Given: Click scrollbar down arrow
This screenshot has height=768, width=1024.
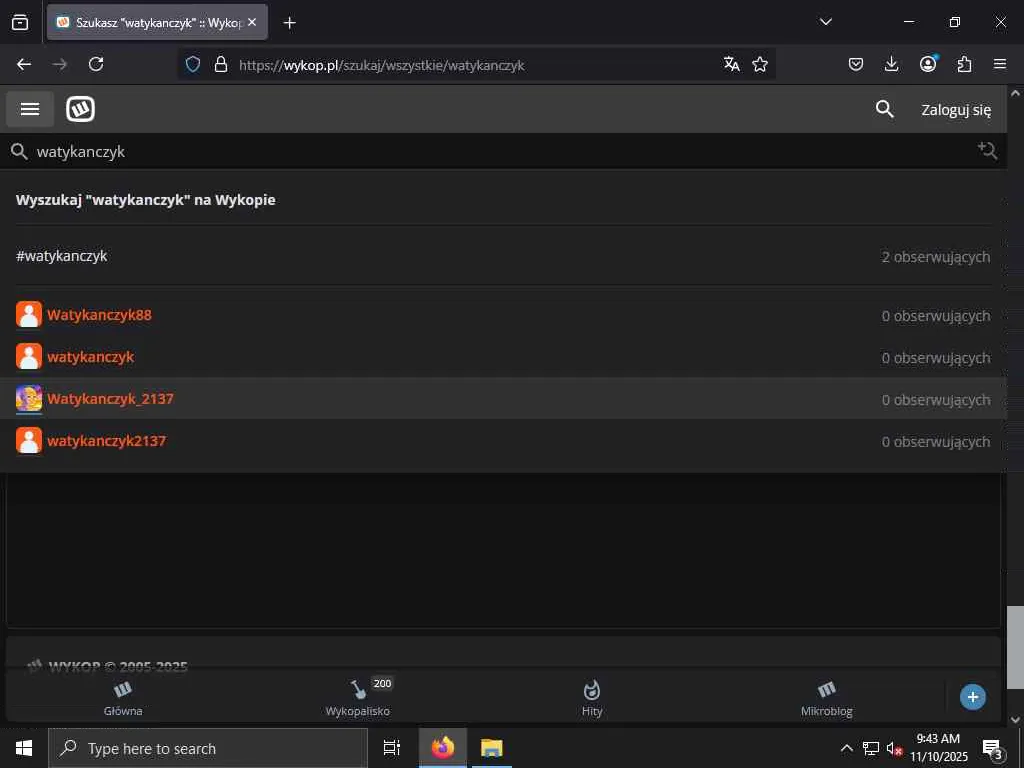Looking at the screenshot, I should click(1015, 719).
